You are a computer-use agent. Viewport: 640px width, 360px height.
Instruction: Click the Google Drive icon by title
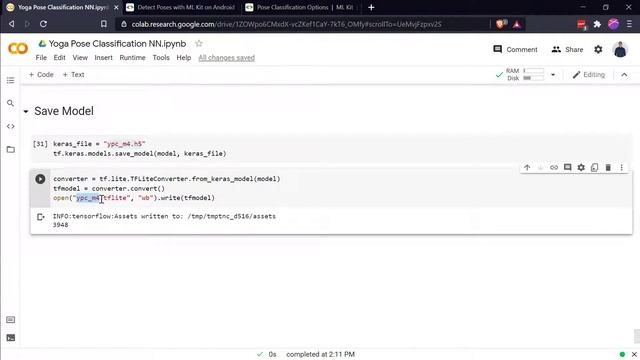42,43
